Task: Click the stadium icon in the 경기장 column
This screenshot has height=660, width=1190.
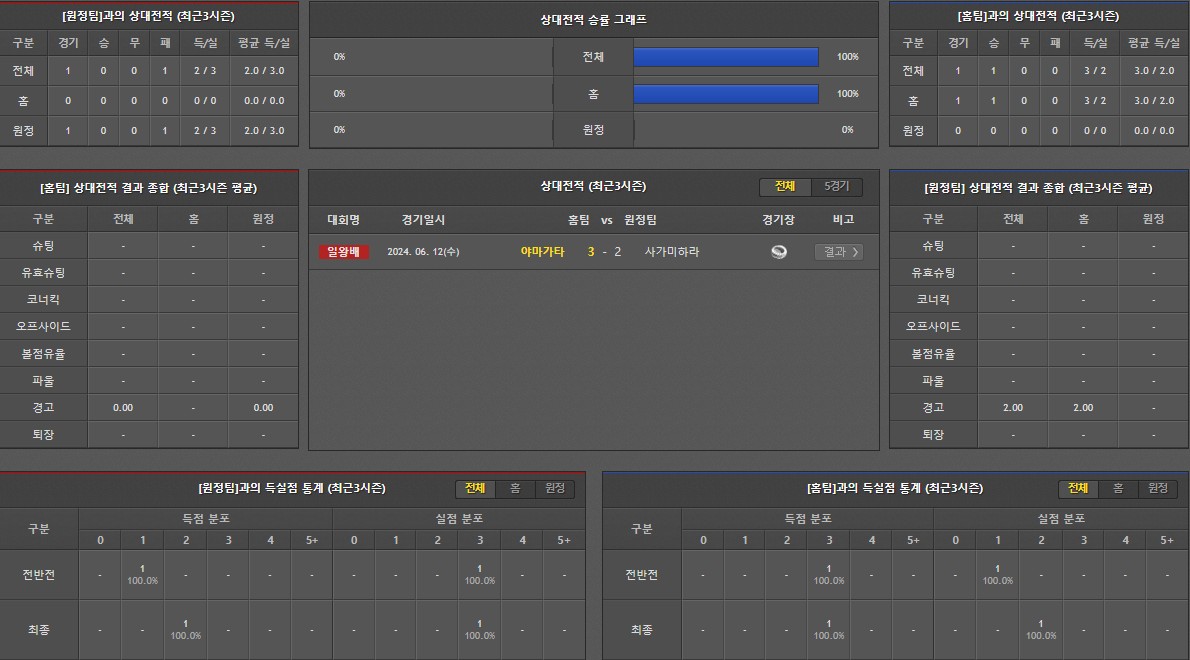Action: pos(778,252)
